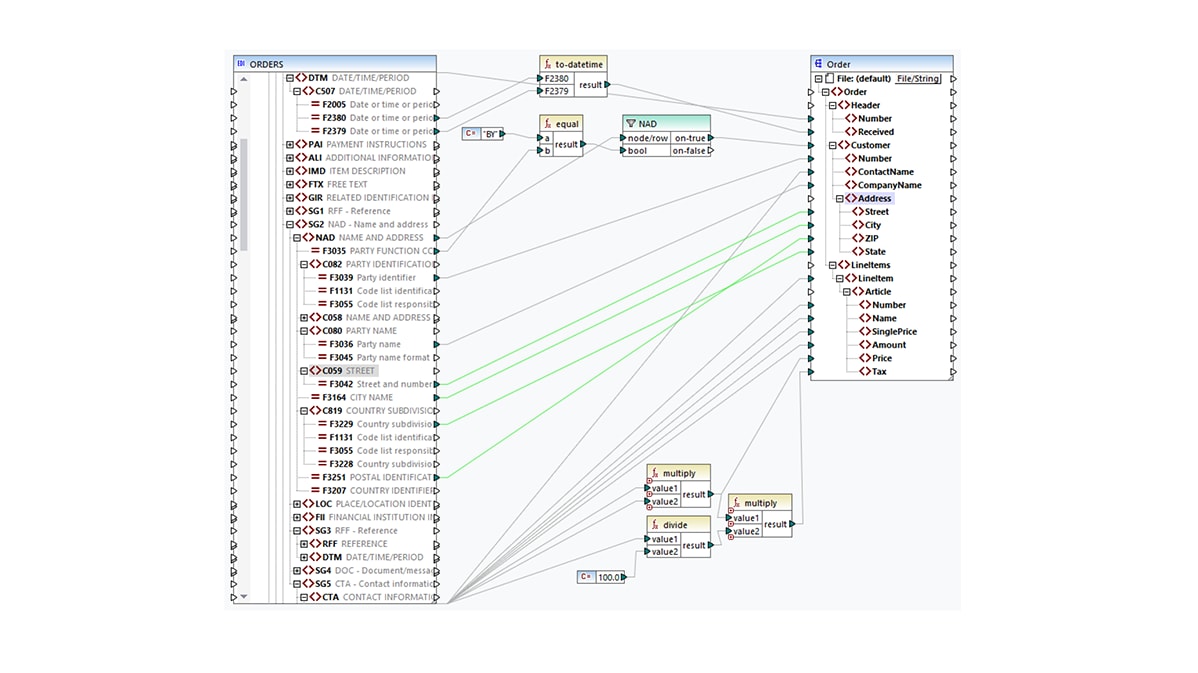Click the equal result output connector

[583, 144]
